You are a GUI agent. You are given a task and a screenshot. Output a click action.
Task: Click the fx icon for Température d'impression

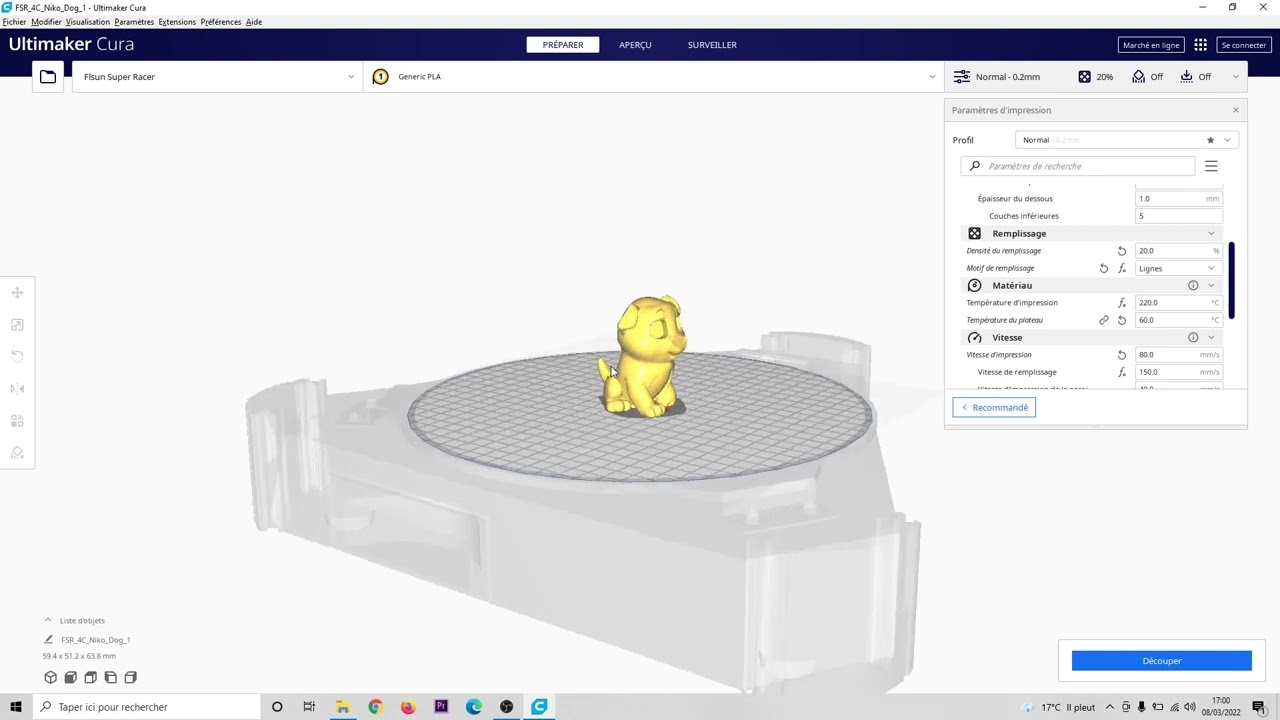point(1122,303)
